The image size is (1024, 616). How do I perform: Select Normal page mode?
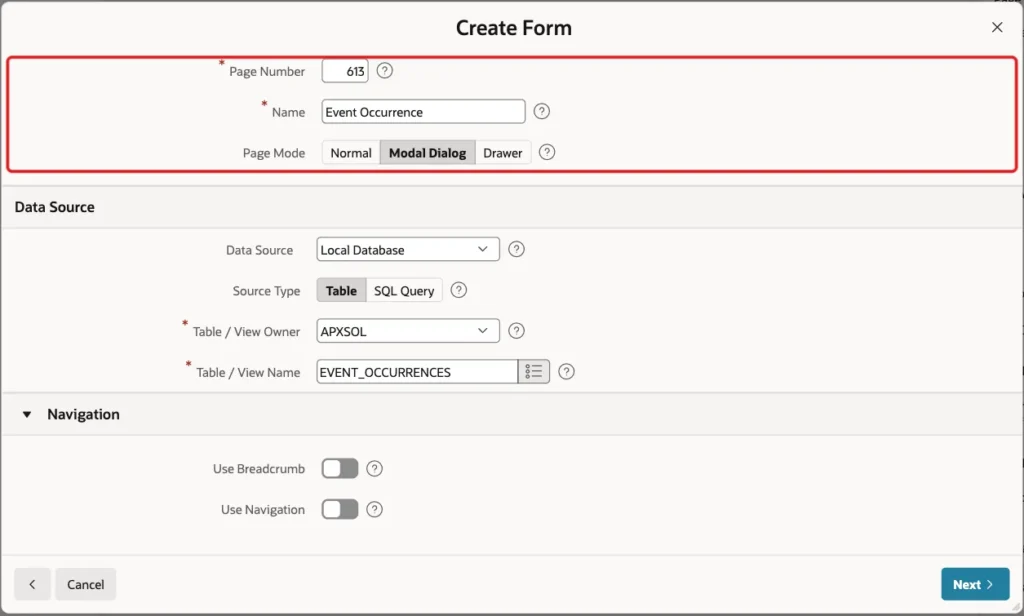pyautogui.click(x=351, y=153)
